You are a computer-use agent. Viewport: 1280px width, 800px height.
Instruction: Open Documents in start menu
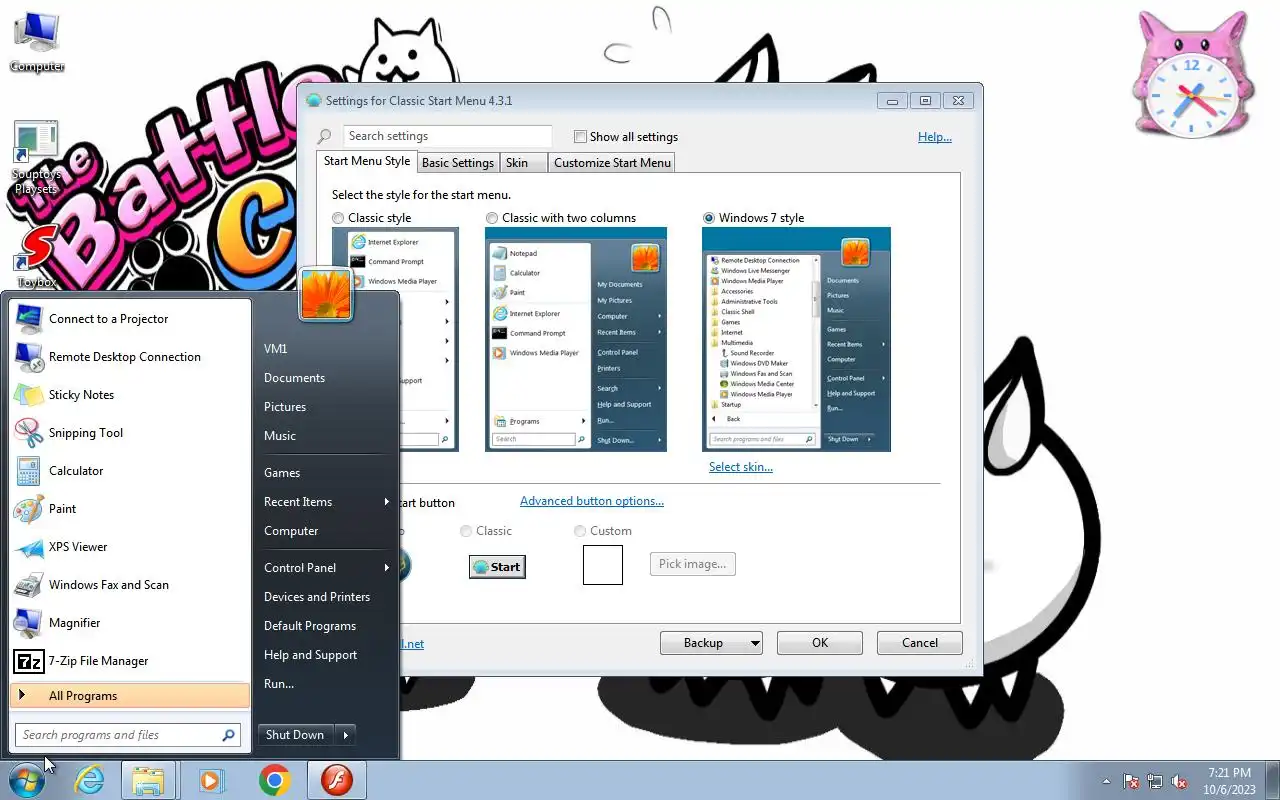294,378
